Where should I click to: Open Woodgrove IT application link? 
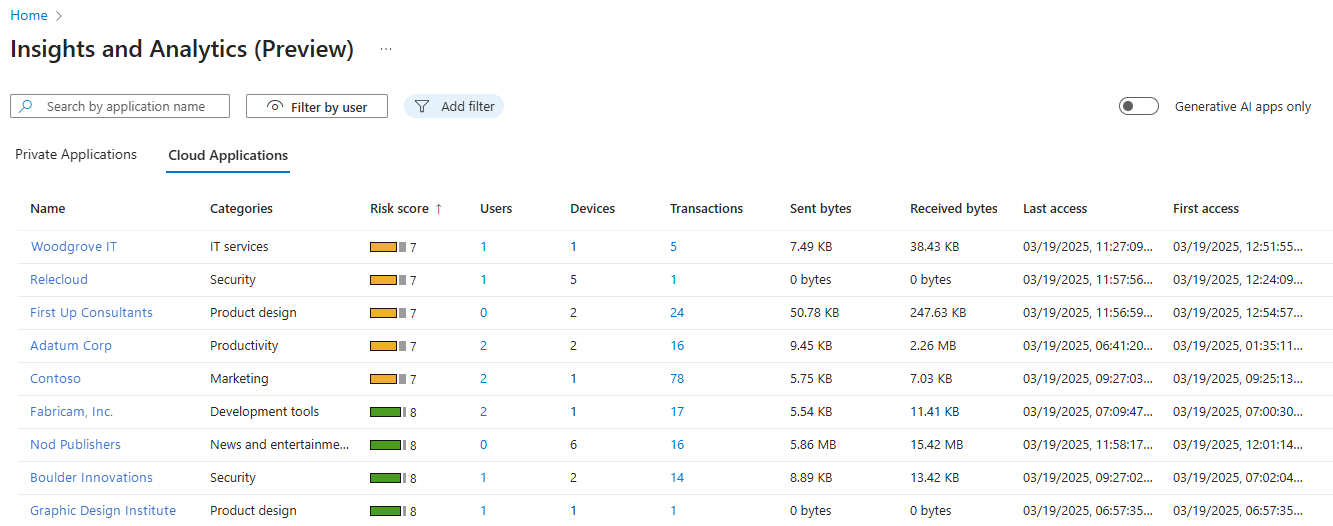pyautogui.click(x=74, y=247)
